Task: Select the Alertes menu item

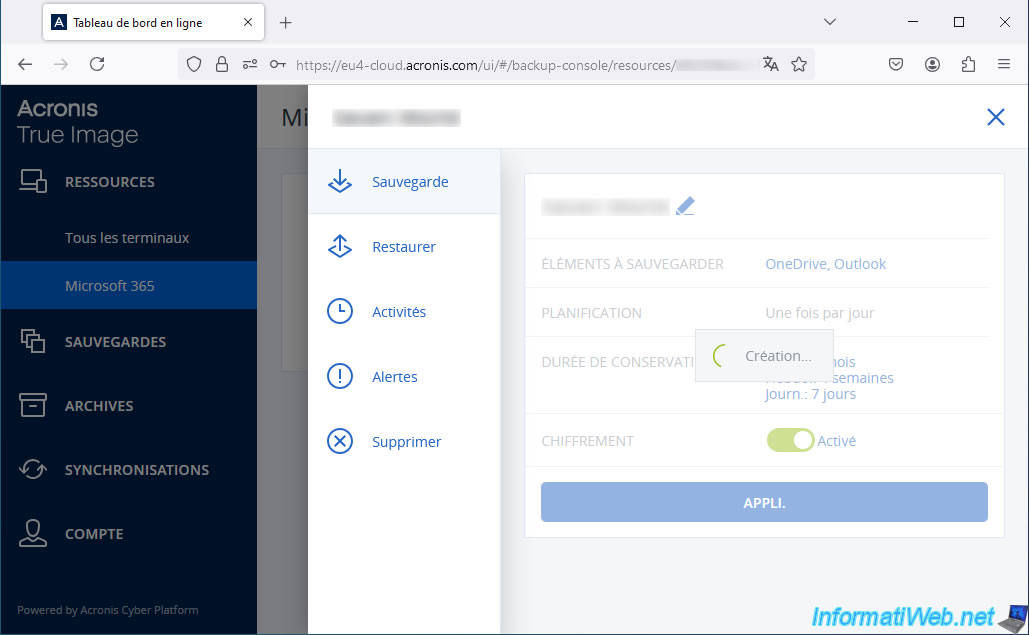Action: pyautogui.click(x=404, y=377)
